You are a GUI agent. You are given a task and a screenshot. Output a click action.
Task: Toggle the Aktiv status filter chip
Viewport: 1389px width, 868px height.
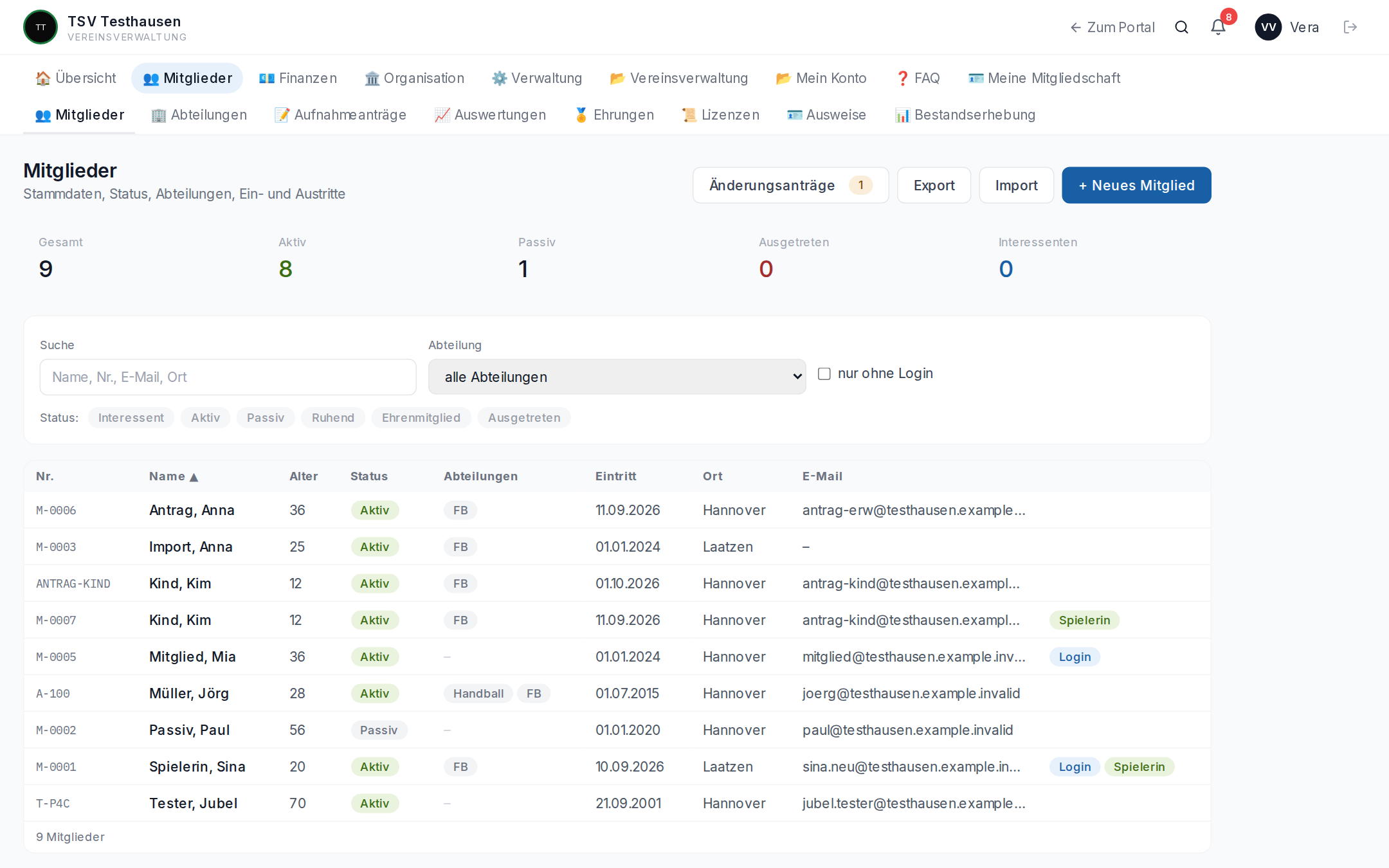[205, 417]
